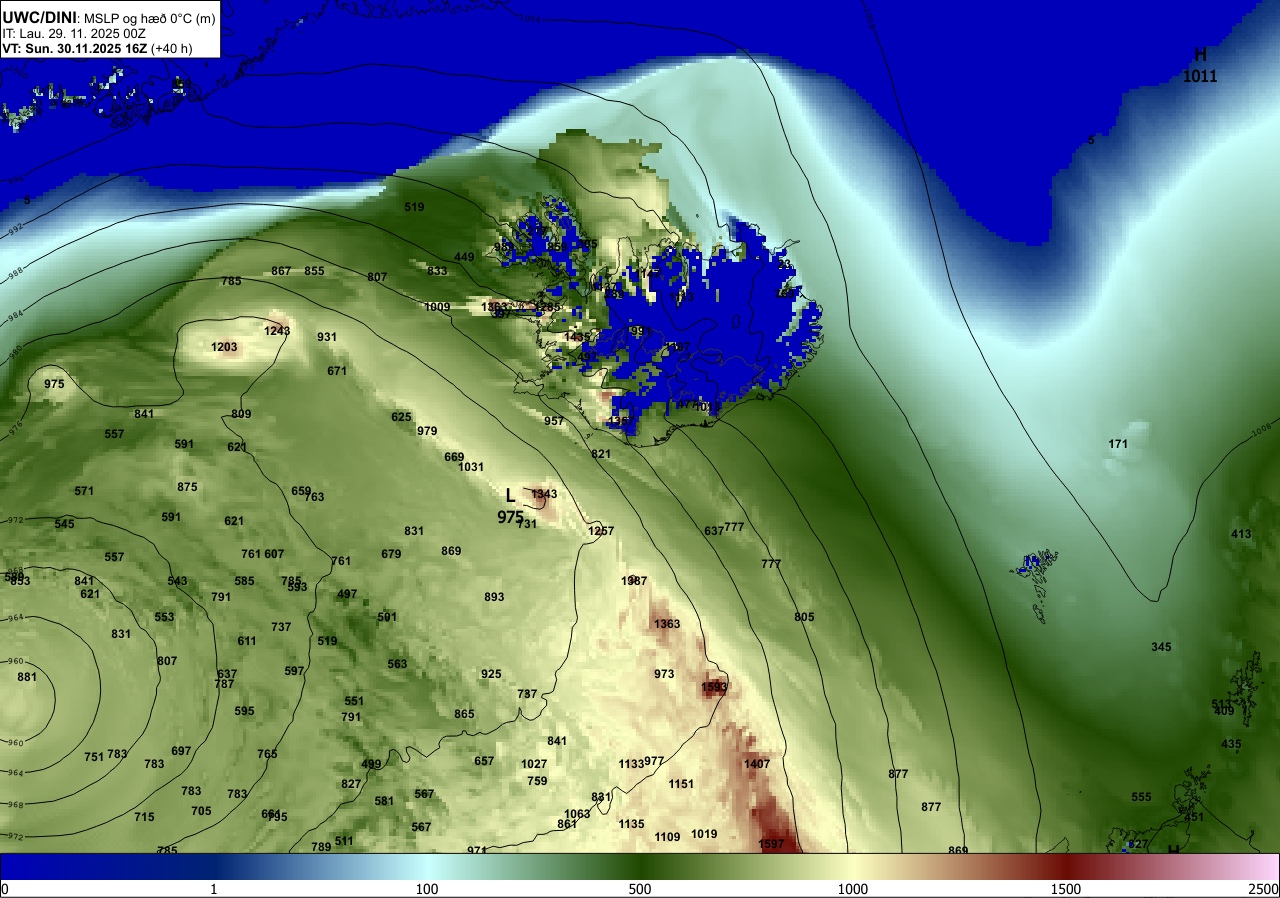The height and width of the screenshot is (898, 1280).
Task: Click the 925 height value
Action: point(491,674)
